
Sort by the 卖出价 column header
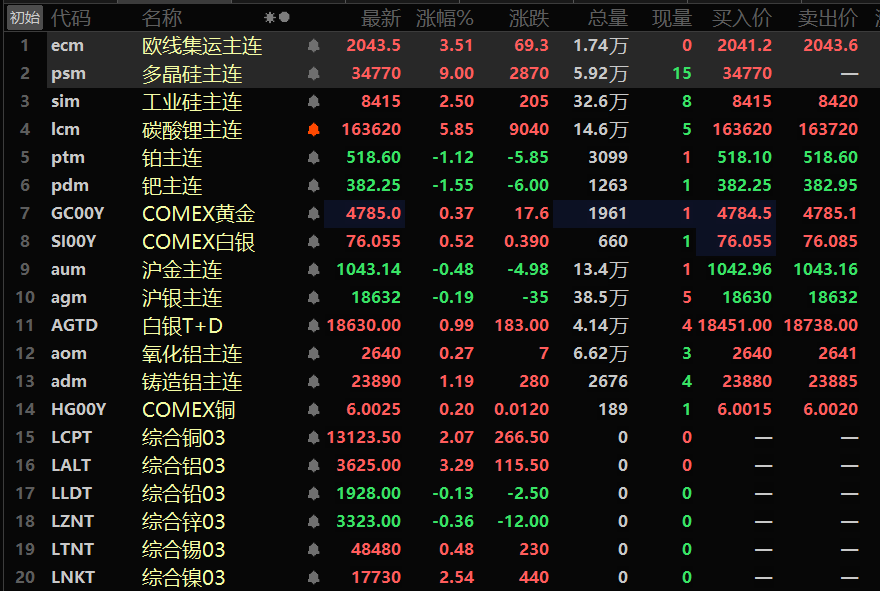click(x=828, y=19)
